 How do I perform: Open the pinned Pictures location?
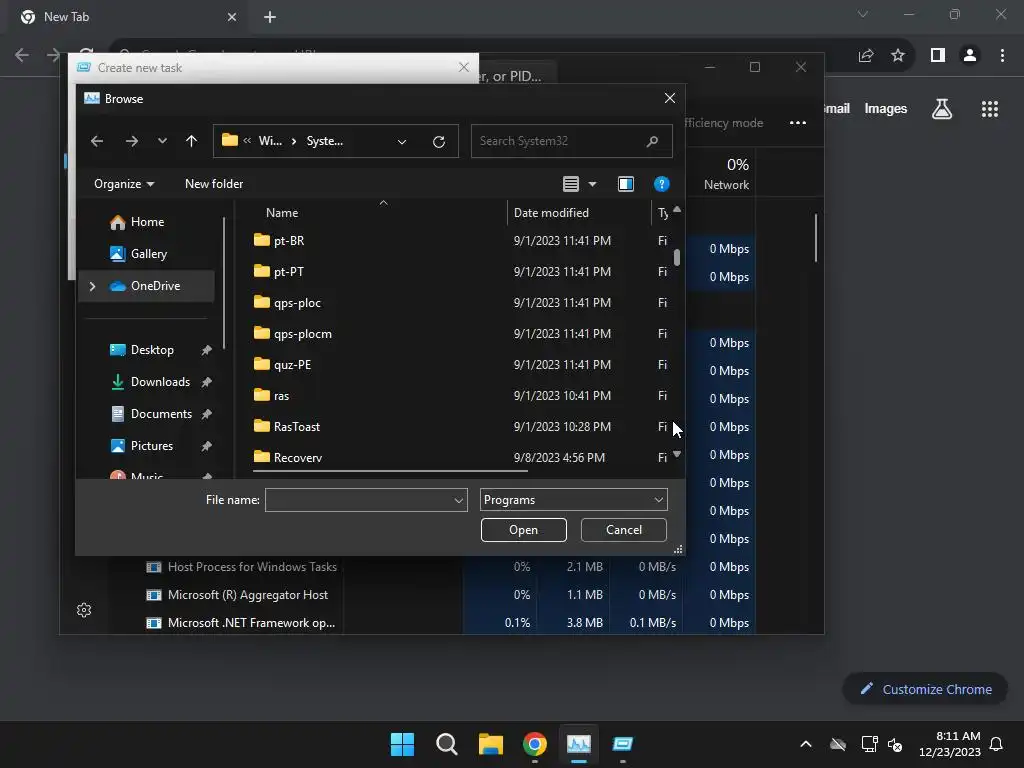(152, 446)
